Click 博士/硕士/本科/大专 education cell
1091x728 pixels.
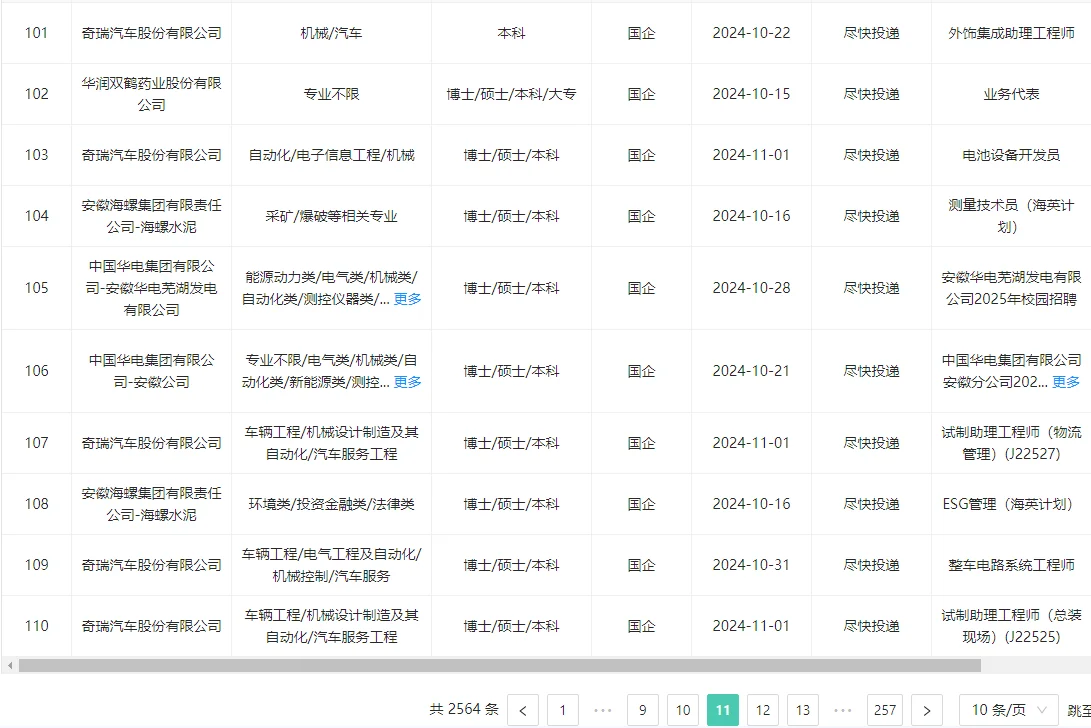(x=511, y=94)
